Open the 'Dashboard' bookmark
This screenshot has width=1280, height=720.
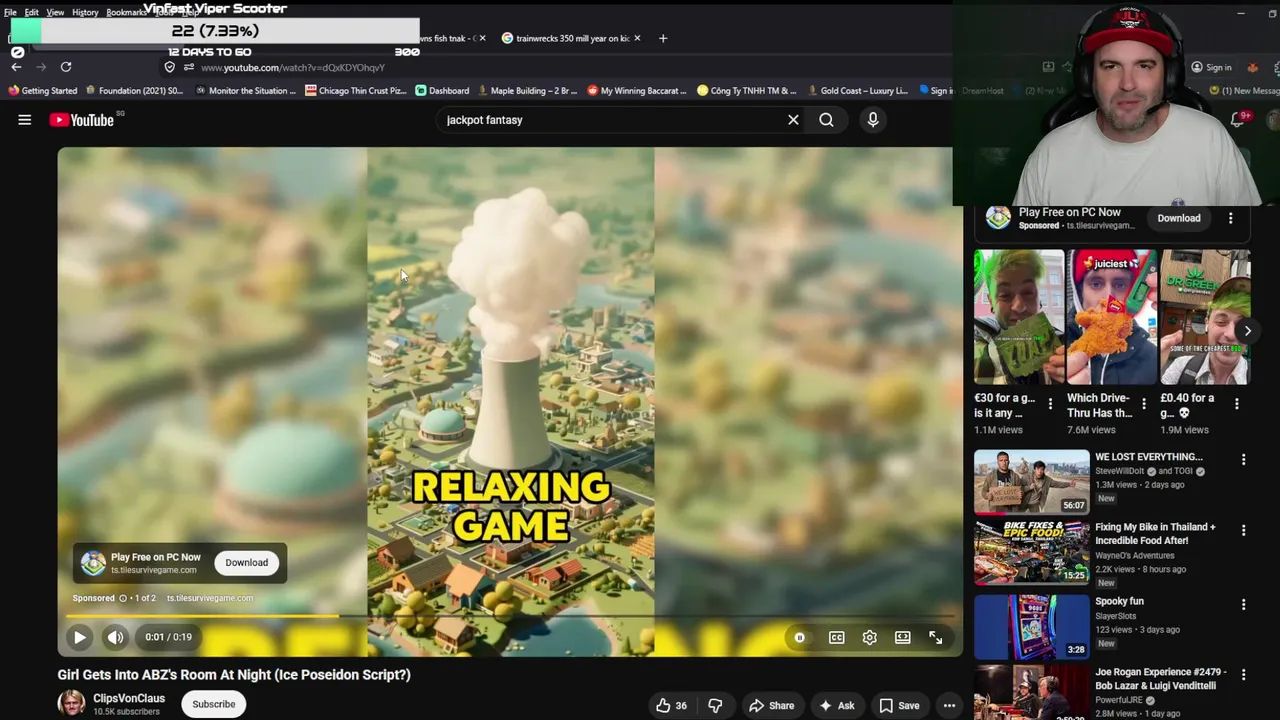[x=442, y=91]
